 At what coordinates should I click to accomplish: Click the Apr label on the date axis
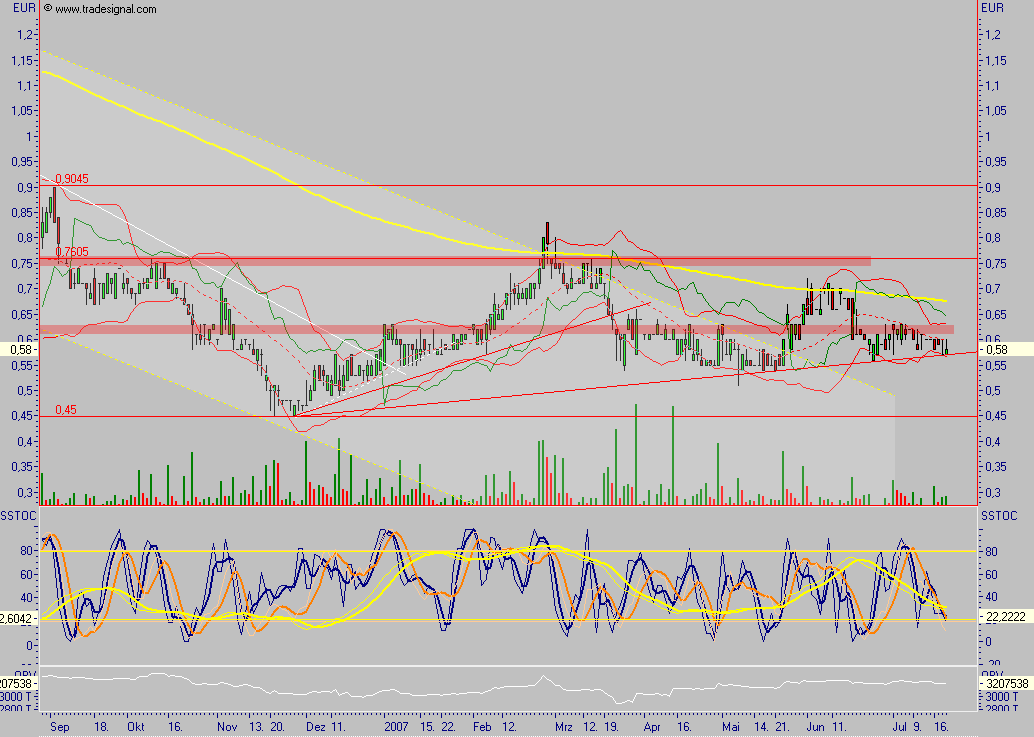pyautogui.click(x=652, y=726)
